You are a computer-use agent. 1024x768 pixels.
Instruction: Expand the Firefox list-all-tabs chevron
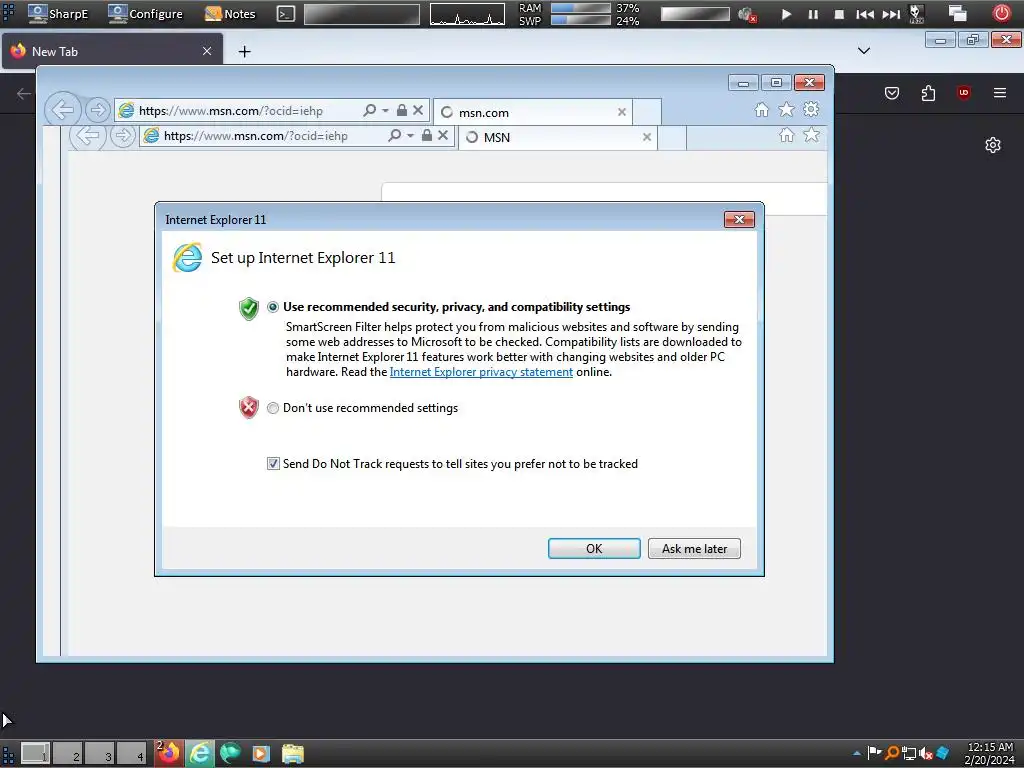(864, 51)
